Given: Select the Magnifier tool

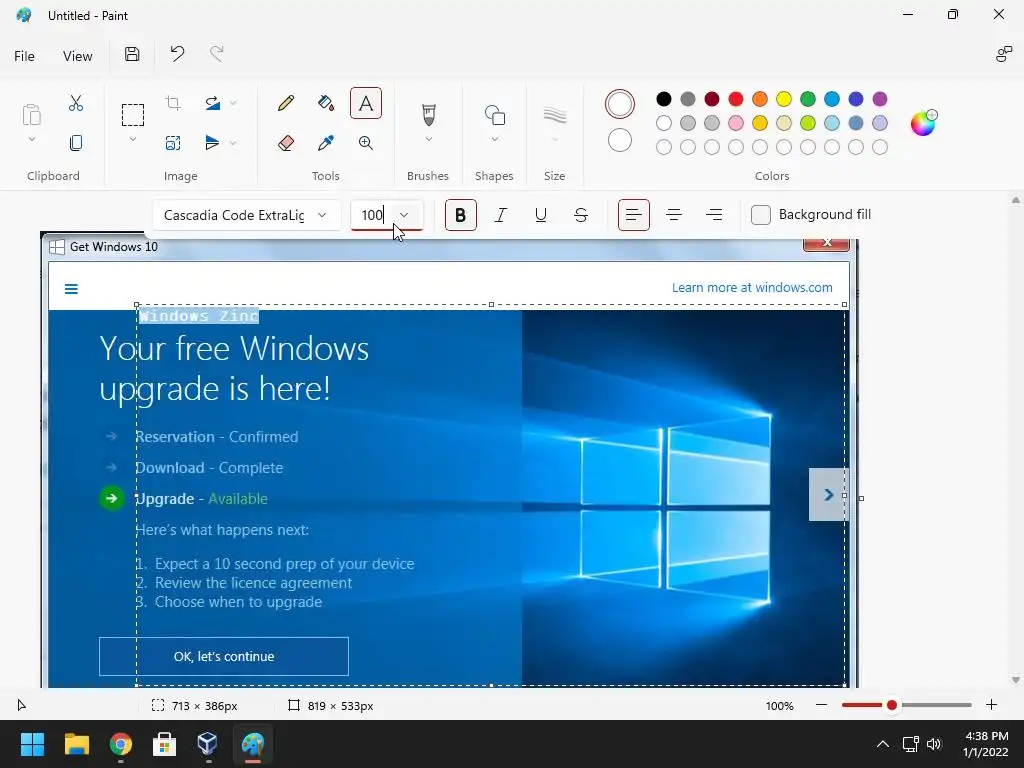Looking at the screenshot, I should pyautogui.click(x=366, y=143).
